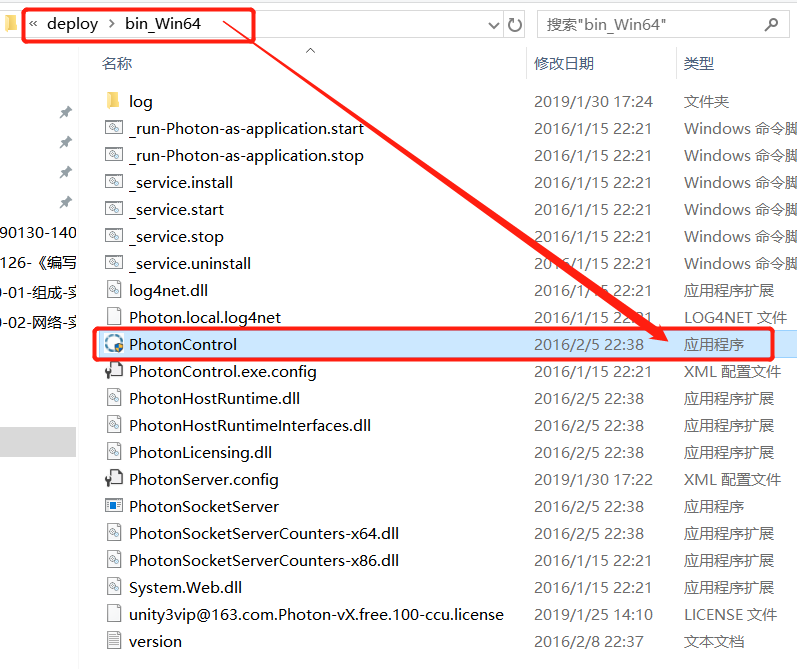Select the PhotonControl file name
This screenshot has width=797, height=669.
point(183,344)
